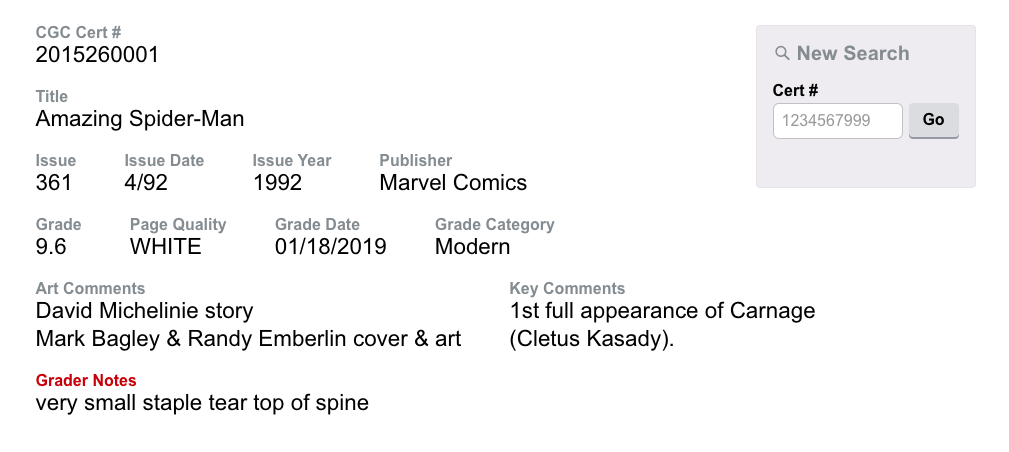Viewport: 1009px width, 452px height.
Task: Click the staple tear grader note text
Action: pos(202,404)
